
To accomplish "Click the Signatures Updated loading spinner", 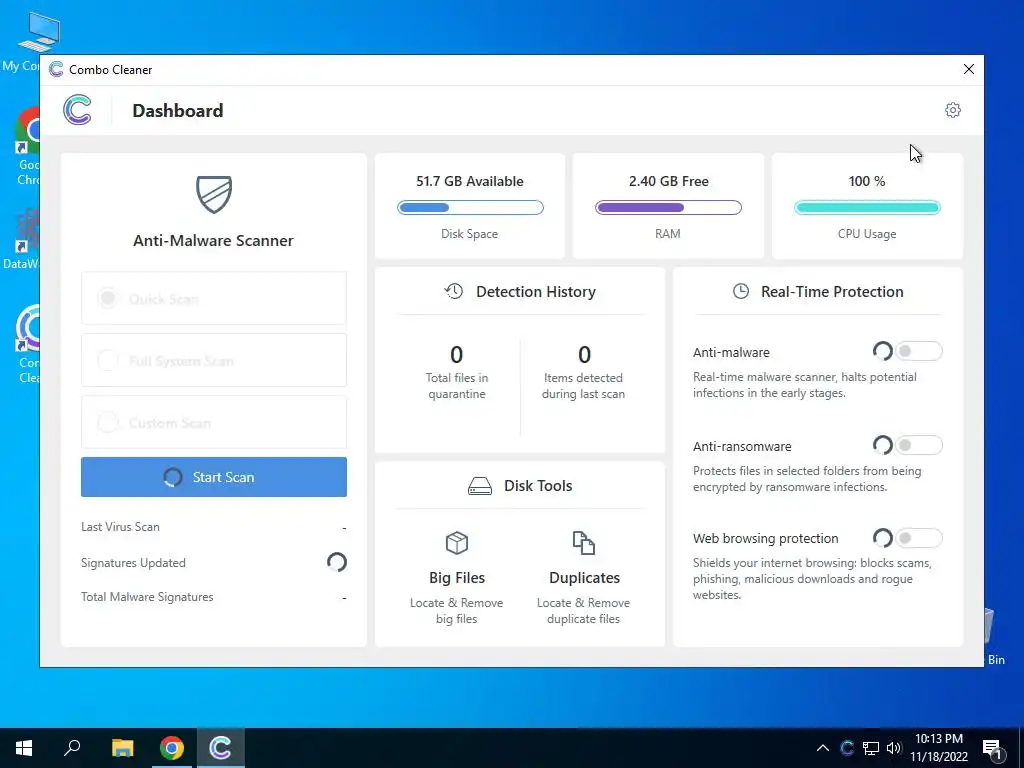I will tap(336, 562).
